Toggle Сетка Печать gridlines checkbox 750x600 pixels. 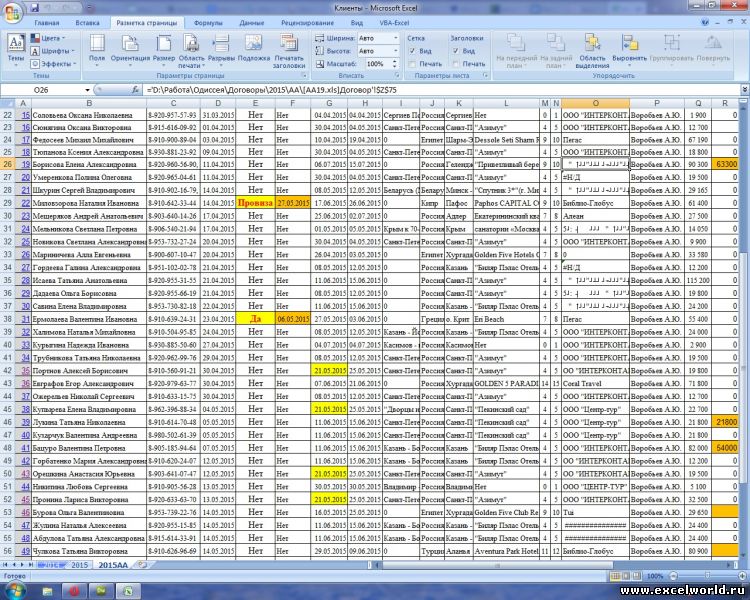tap(412, 64)
